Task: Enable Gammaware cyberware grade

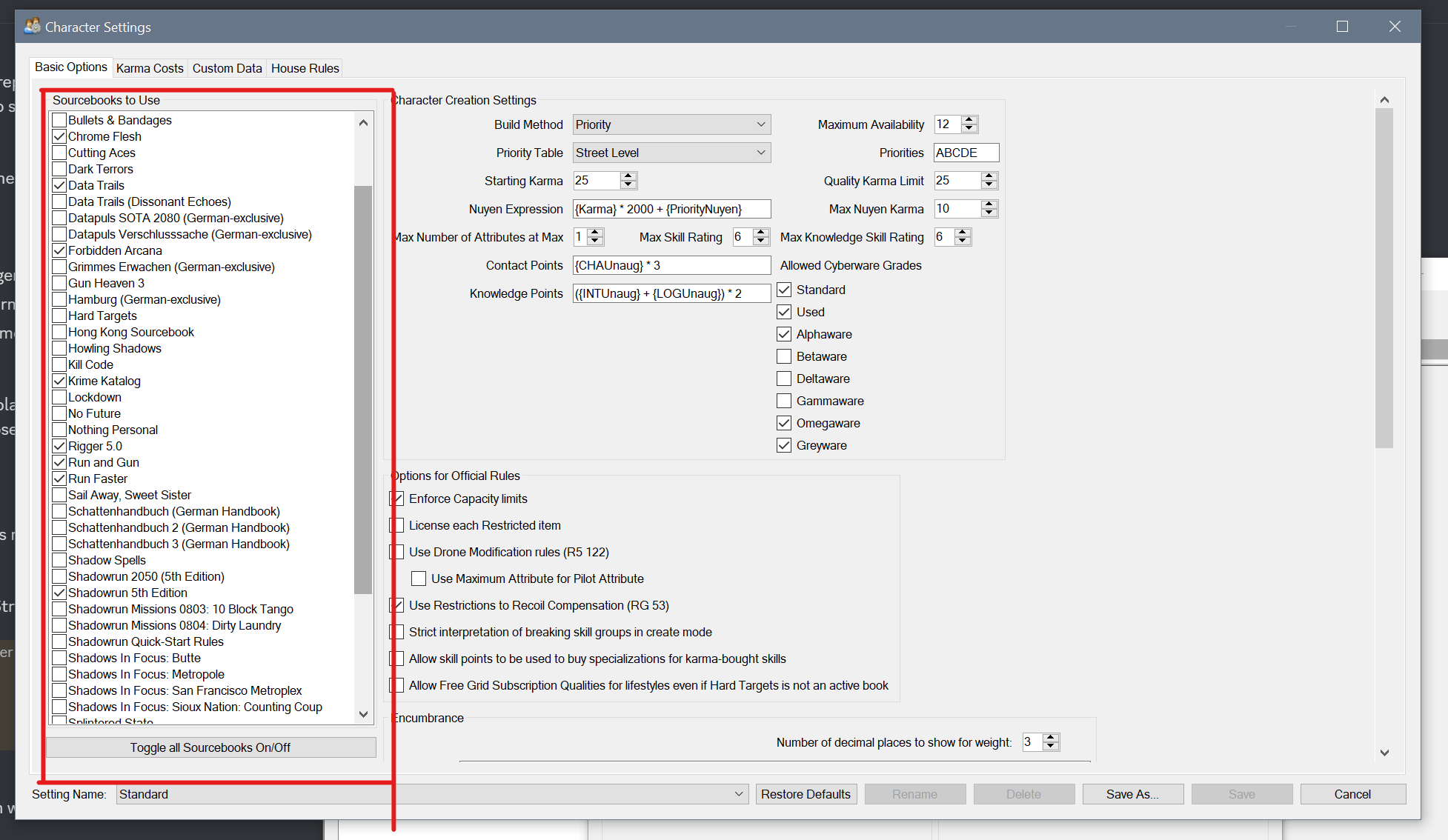Action: 784,401
